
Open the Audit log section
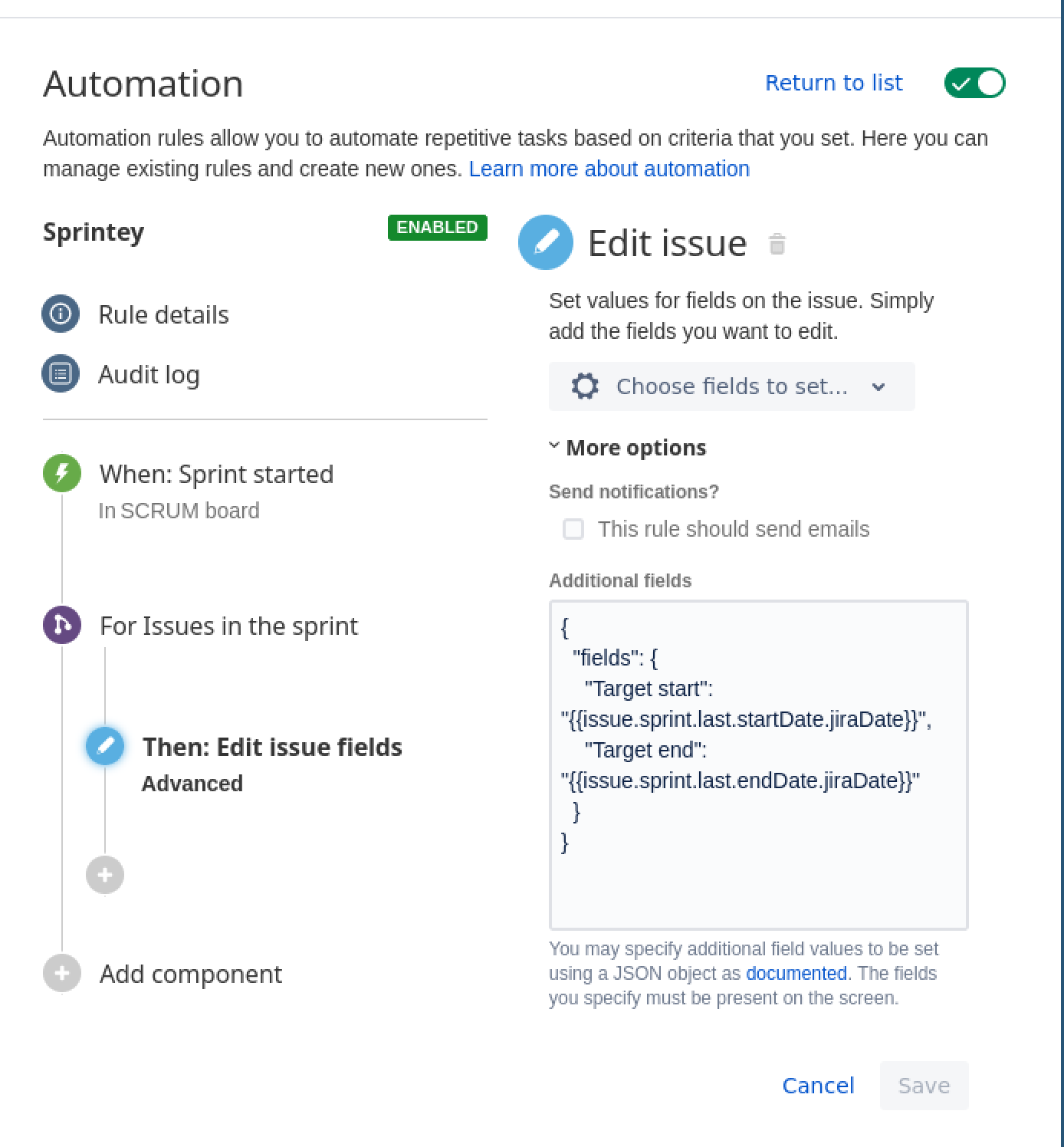149,374
